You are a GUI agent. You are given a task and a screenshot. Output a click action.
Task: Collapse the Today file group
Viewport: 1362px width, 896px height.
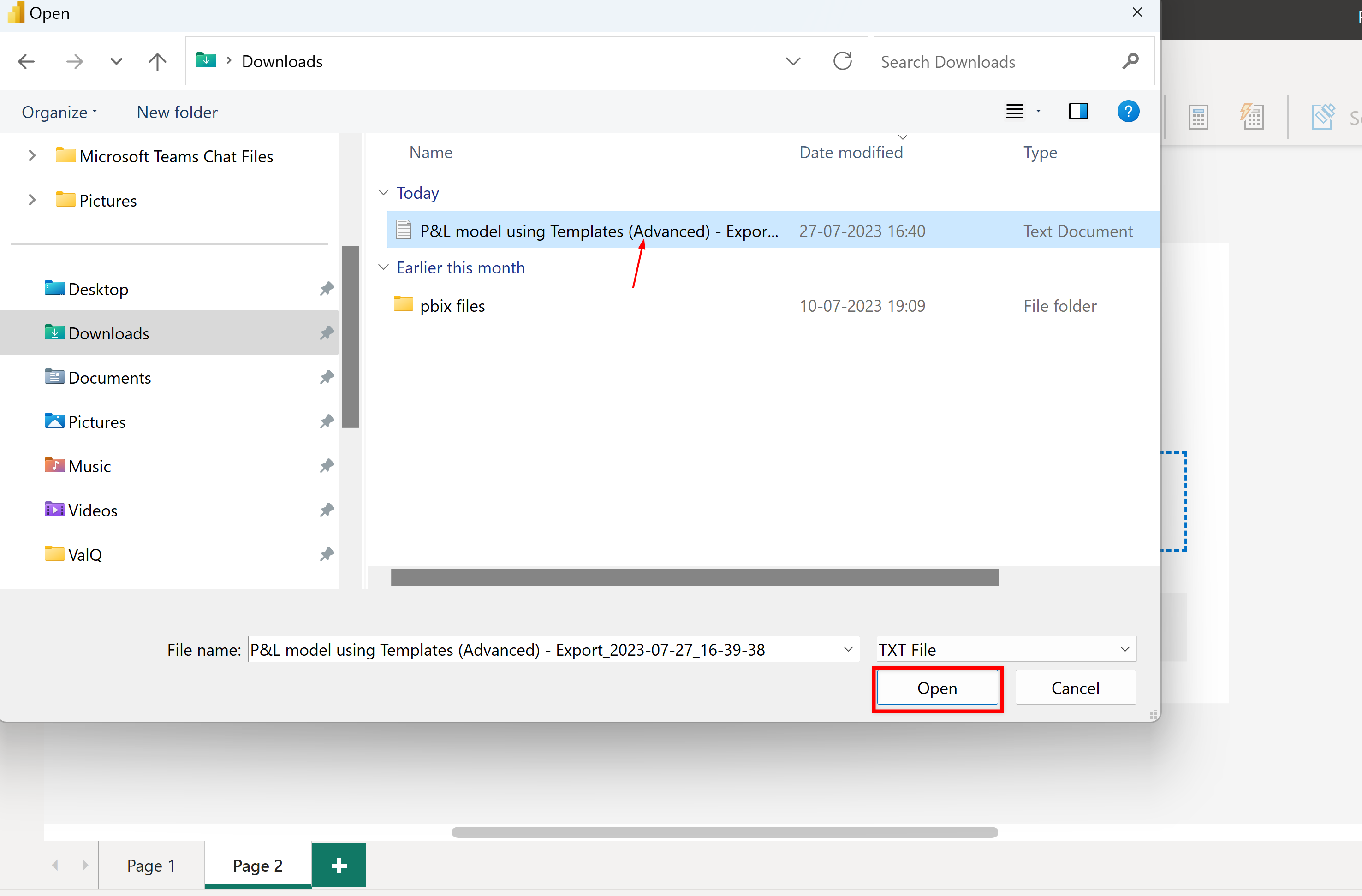click(383, 193)
